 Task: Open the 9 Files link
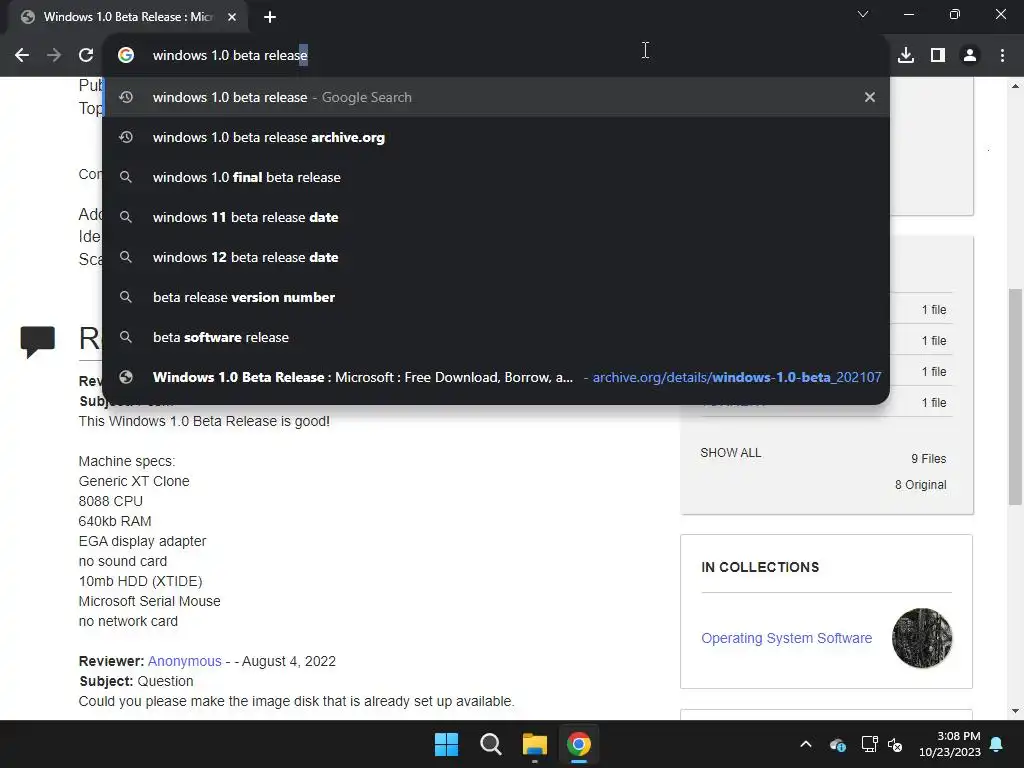[x=929, y=458]
